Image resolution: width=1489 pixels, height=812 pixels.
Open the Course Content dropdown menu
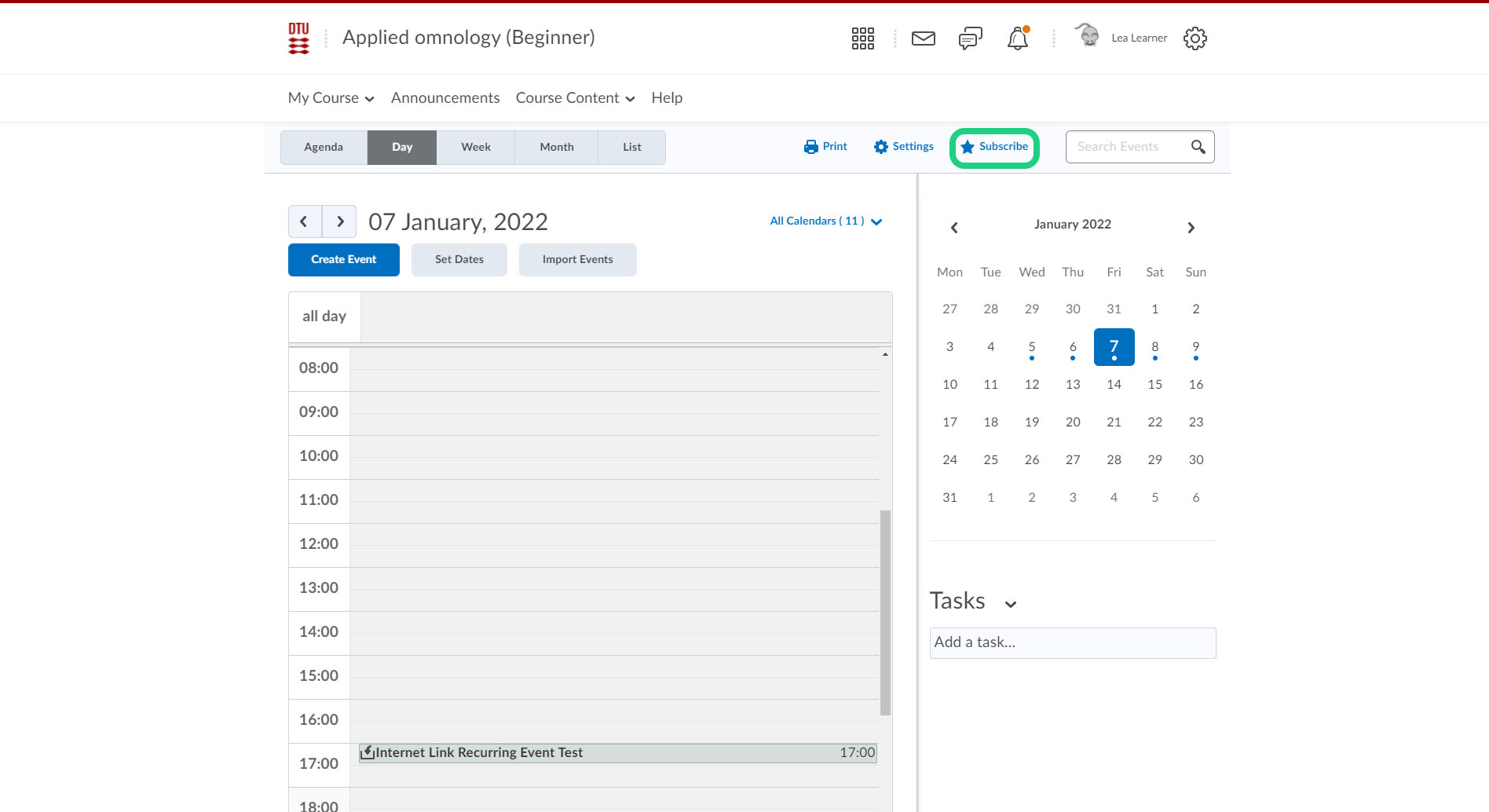tap(575, 98)
